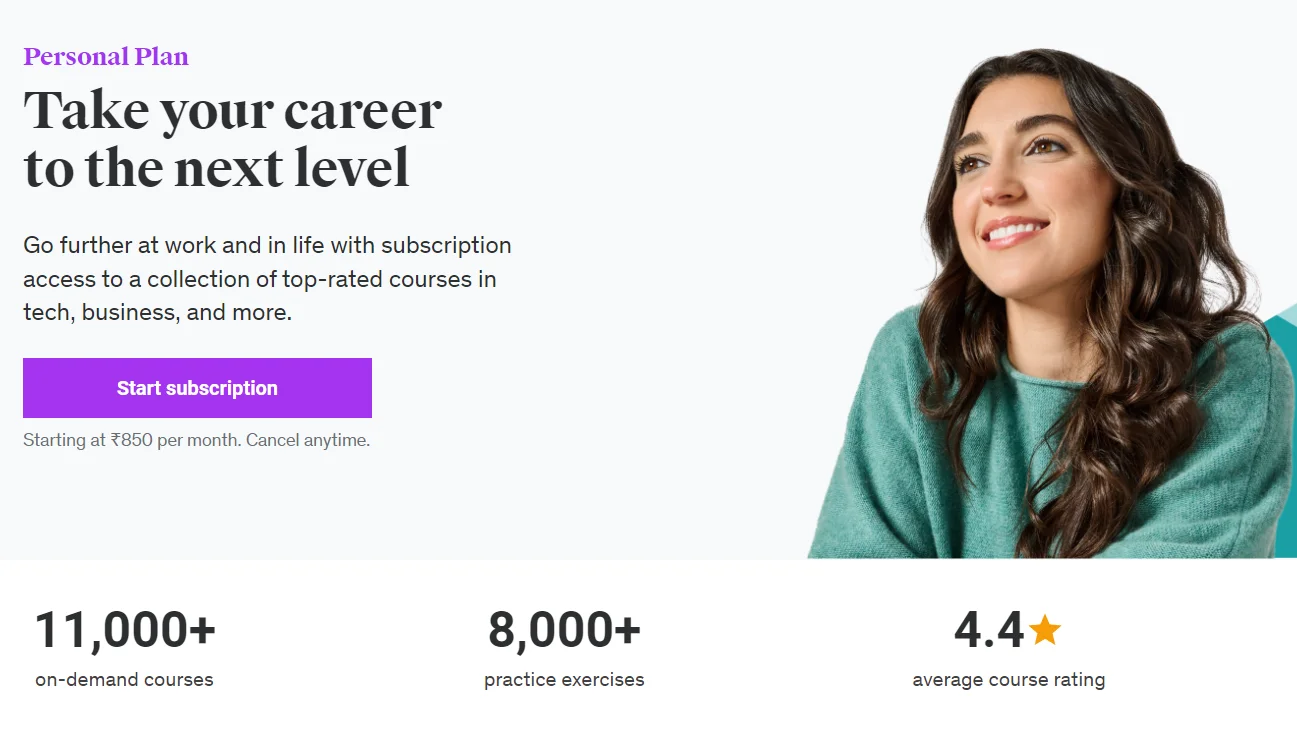Click the to the next level heading line
The height and width of the screenshot is (747, 1297).
point(216,167)
